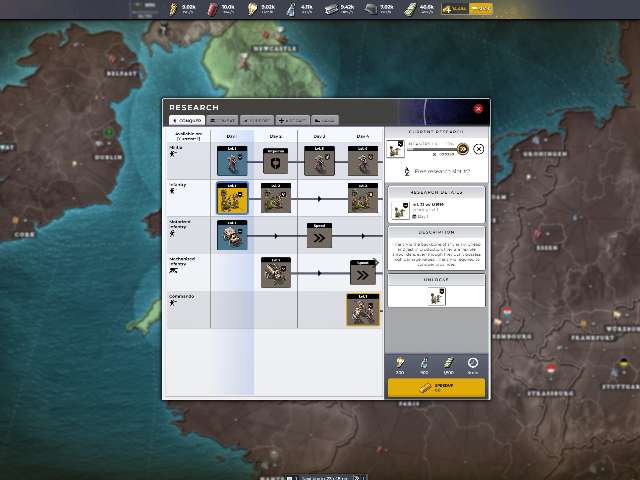
Task: Click the Mechanized Infantry speed upgrade icon
Action: (x=362, y=273)
